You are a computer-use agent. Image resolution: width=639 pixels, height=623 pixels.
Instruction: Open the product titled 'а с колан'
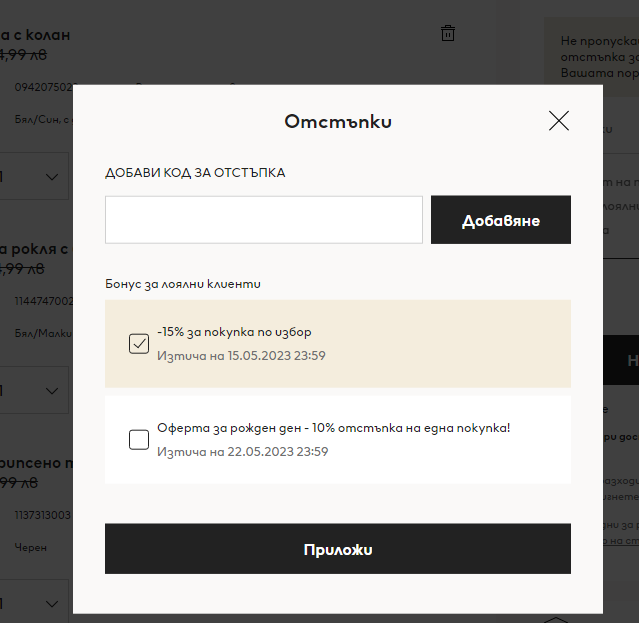click(x=35, y=35)
